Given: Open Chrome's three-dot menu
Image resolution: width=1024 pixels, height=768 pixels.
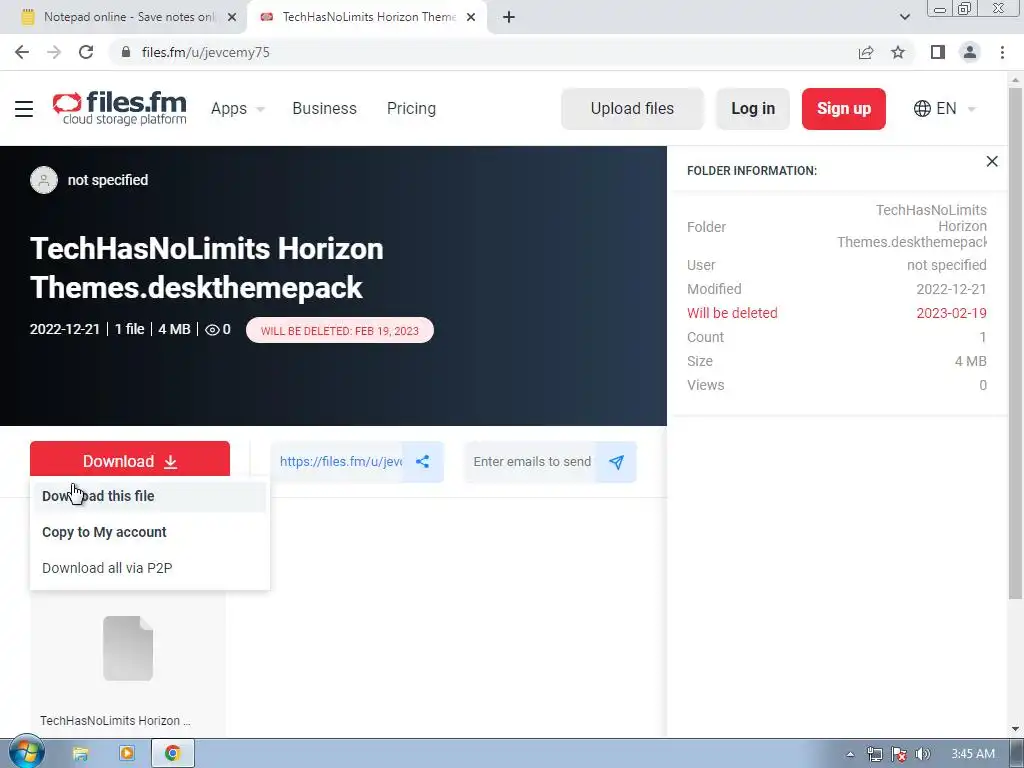Looking at the screenshot, I should pyautogui.click(x=1002, y=52).
